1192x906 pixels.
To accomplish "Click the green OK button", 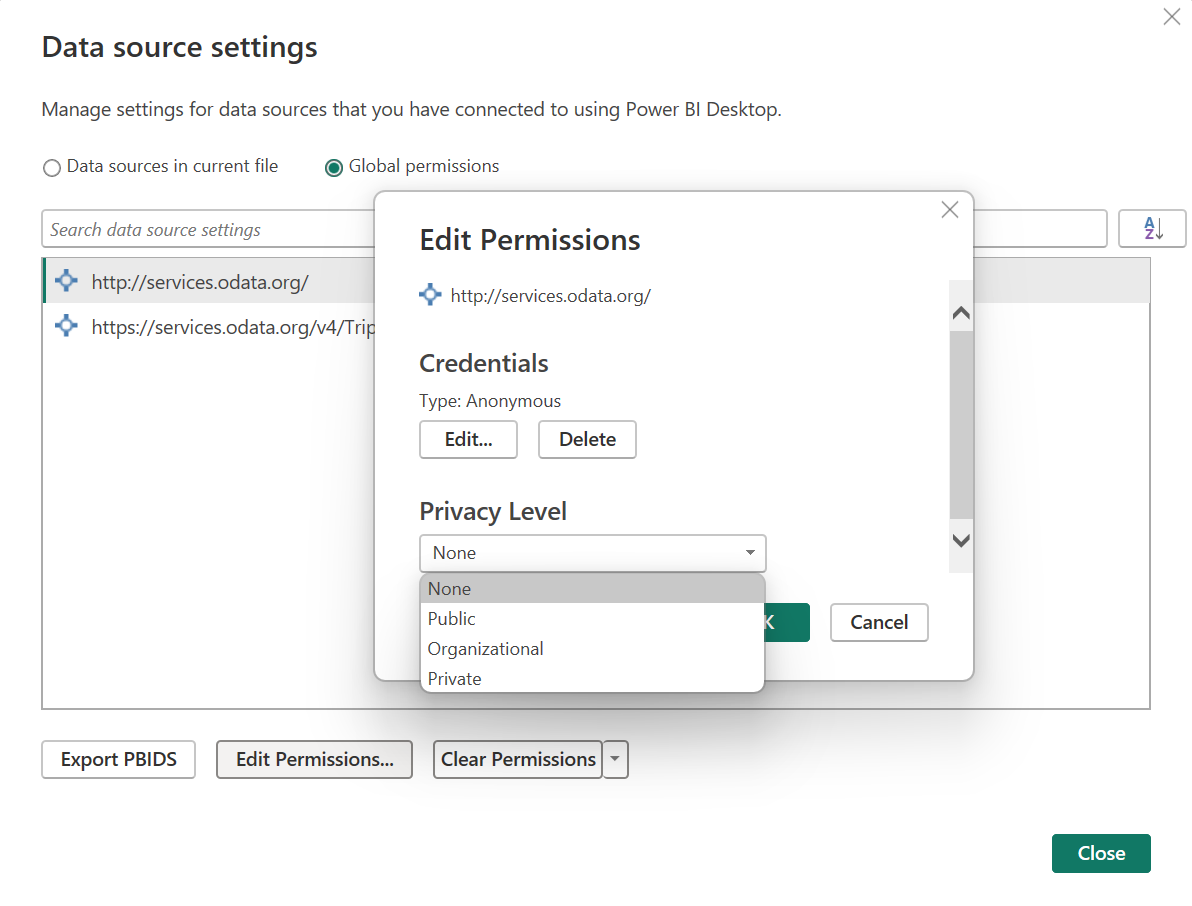I will pos(787,622).
